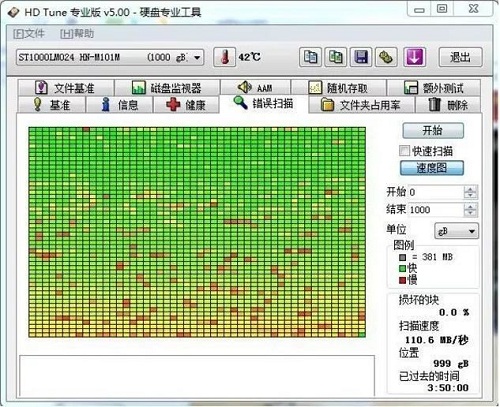The width and height of the screenshot is (500, 407).
Task: Click the gray 381 MB legend swatch
Action: click(x=403, y=257)
